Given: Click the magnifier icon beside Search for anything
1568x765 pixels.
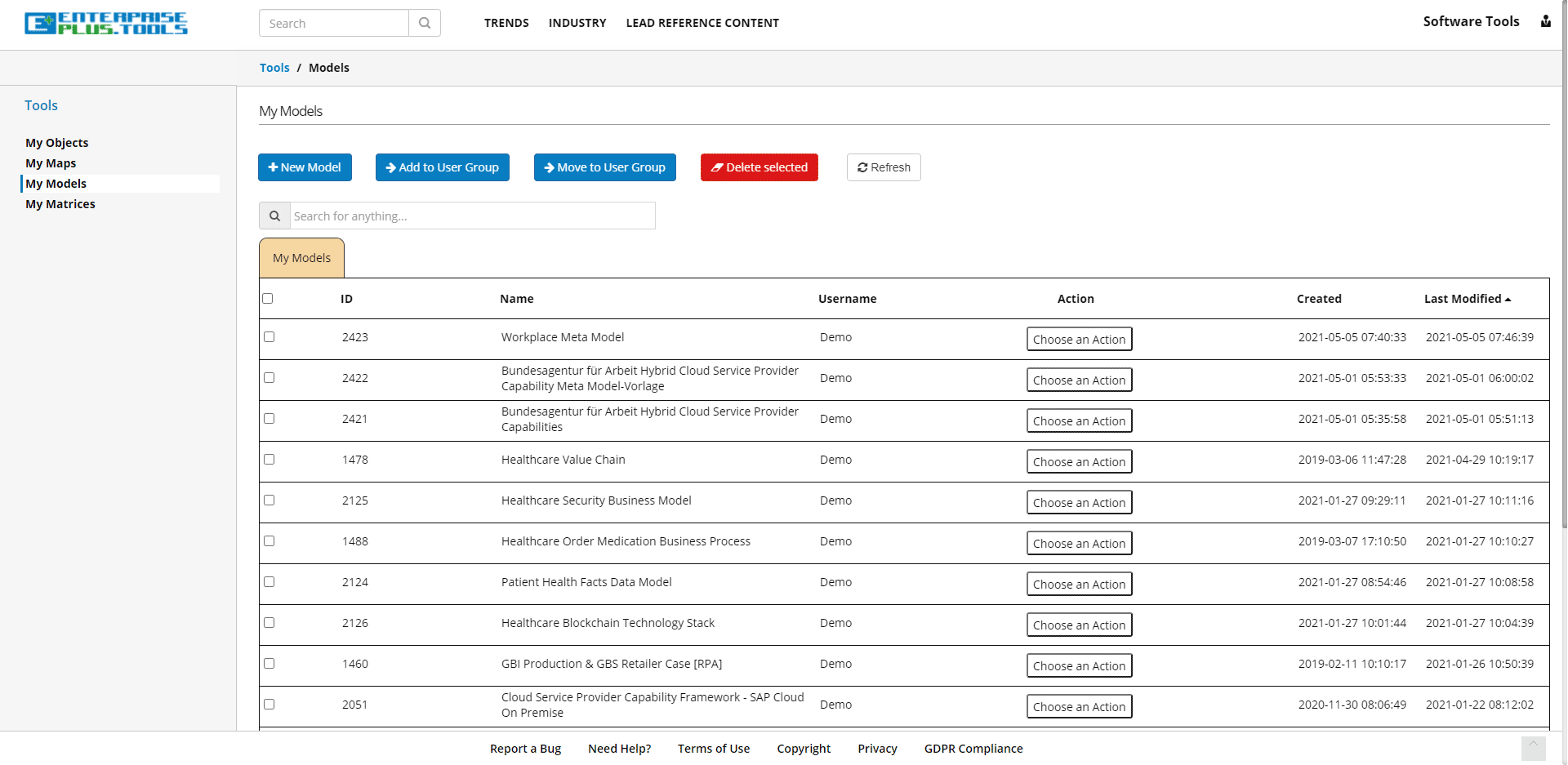Looking at the screenshot, I should (274, 216).
